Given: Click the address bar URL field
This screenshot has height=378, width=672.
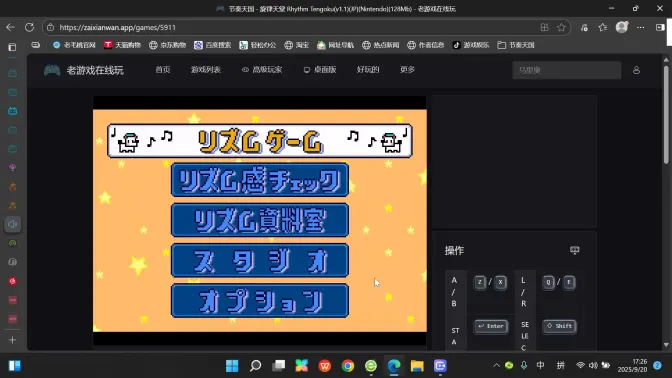Looking at the screenshot, I should [296, 27].
